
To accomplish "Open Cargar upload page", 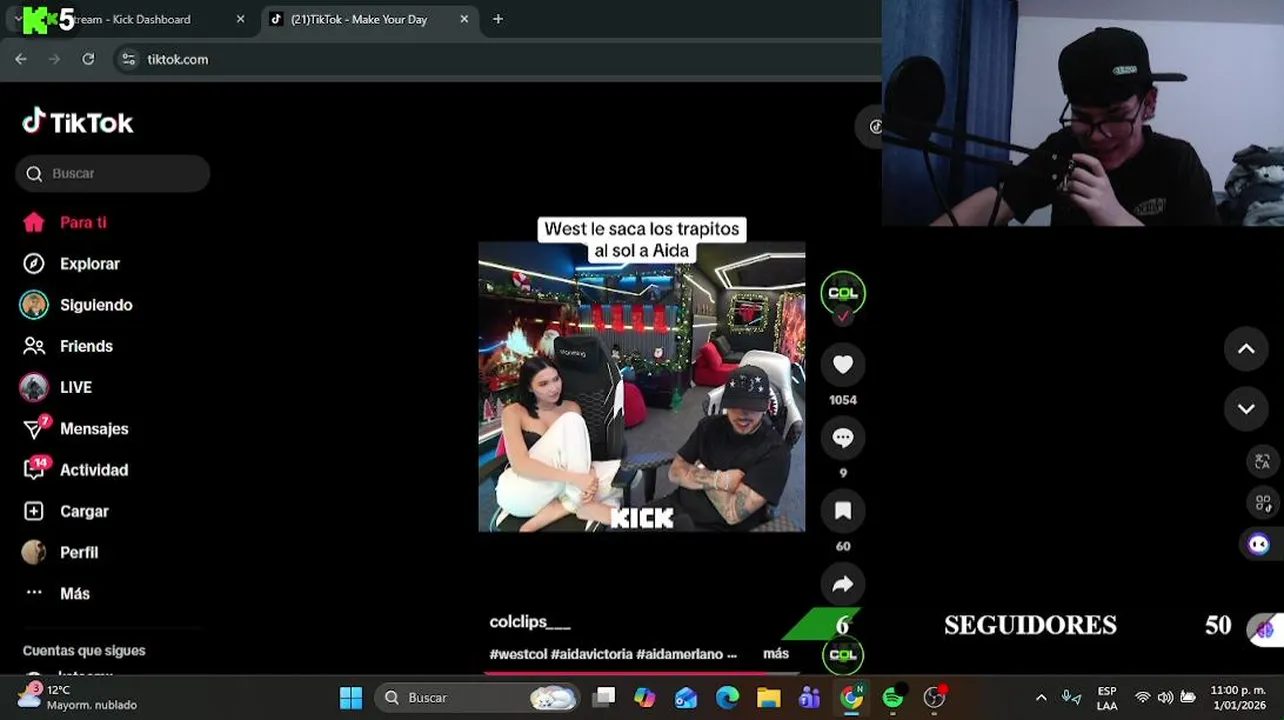I will click(x=65, y=511).
